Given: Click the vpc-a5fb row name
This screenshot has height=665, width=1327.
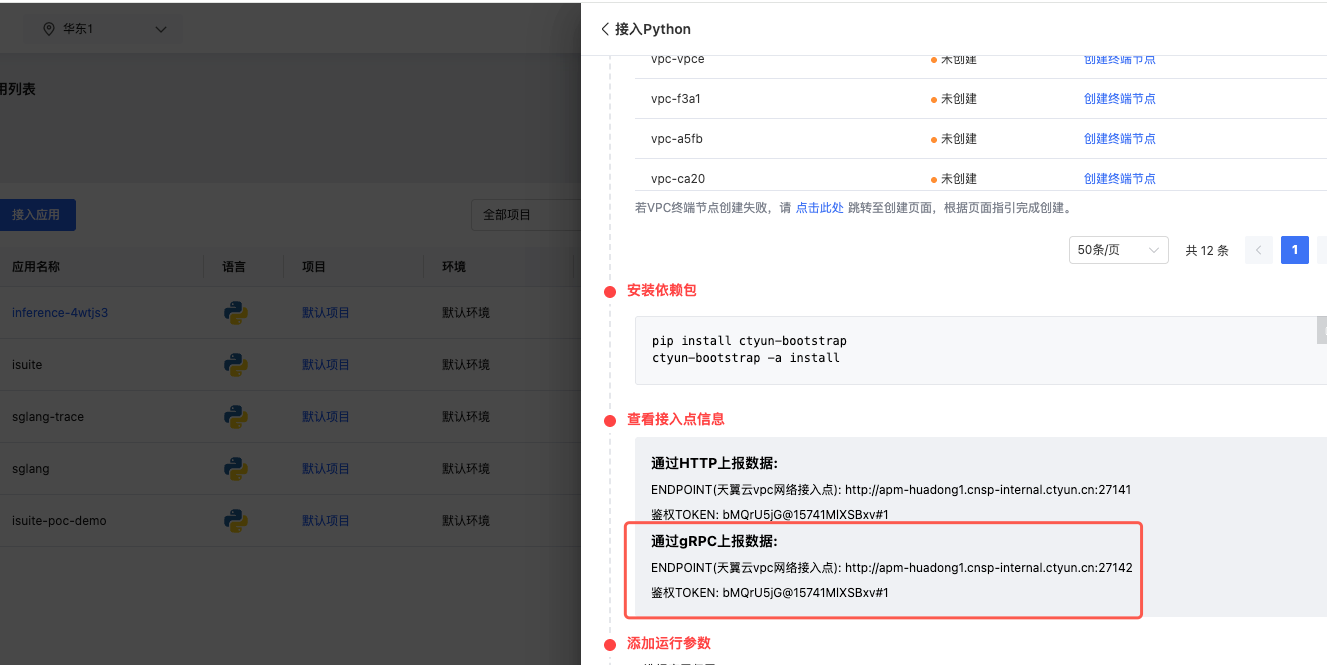Looking at the screenshot, I should [x=677, y=139].
